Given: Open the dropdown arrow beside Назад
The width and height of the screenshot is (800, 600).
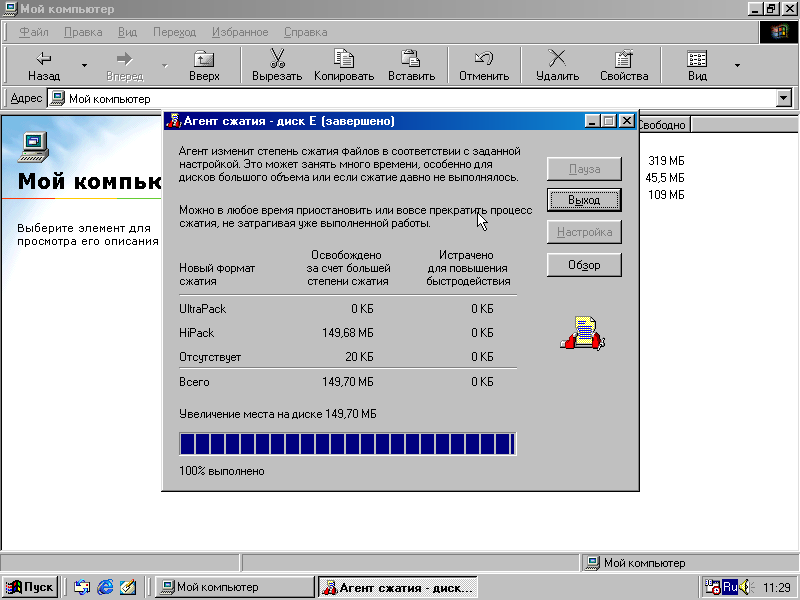Looking at the screenshot, I should 84,66.
